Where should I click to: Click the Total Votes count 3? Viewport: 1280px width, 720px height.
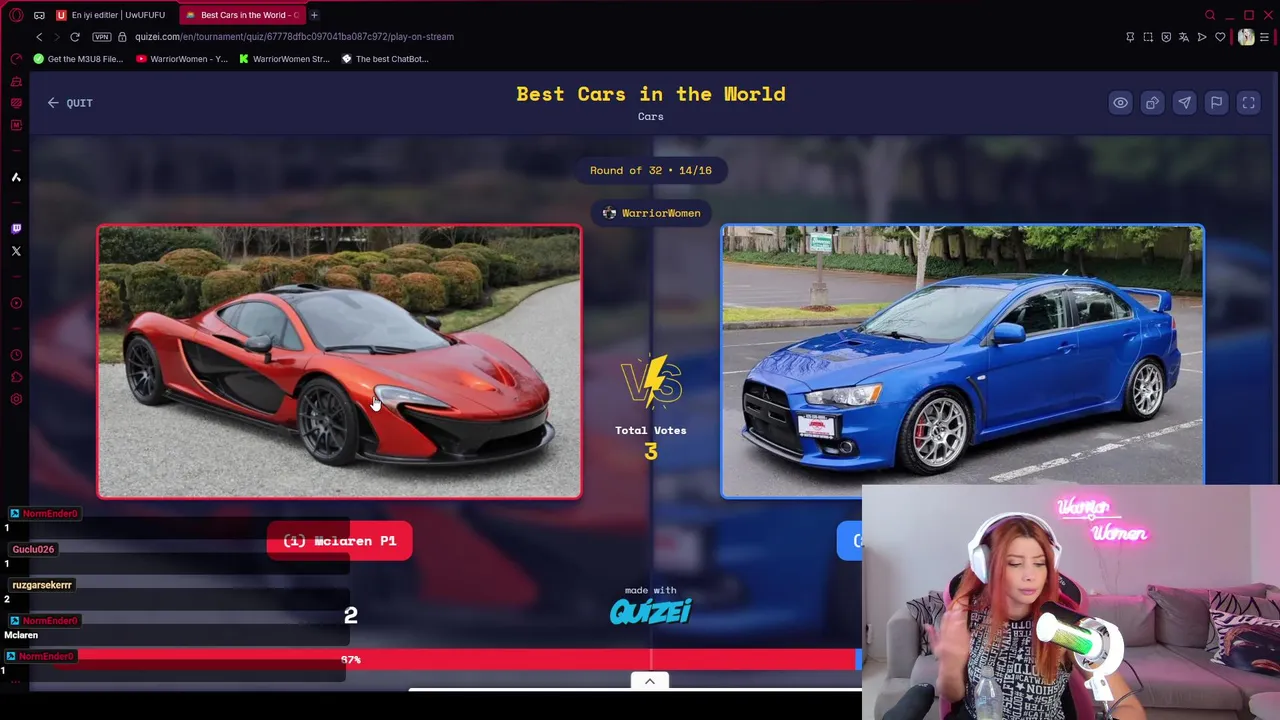651,452
